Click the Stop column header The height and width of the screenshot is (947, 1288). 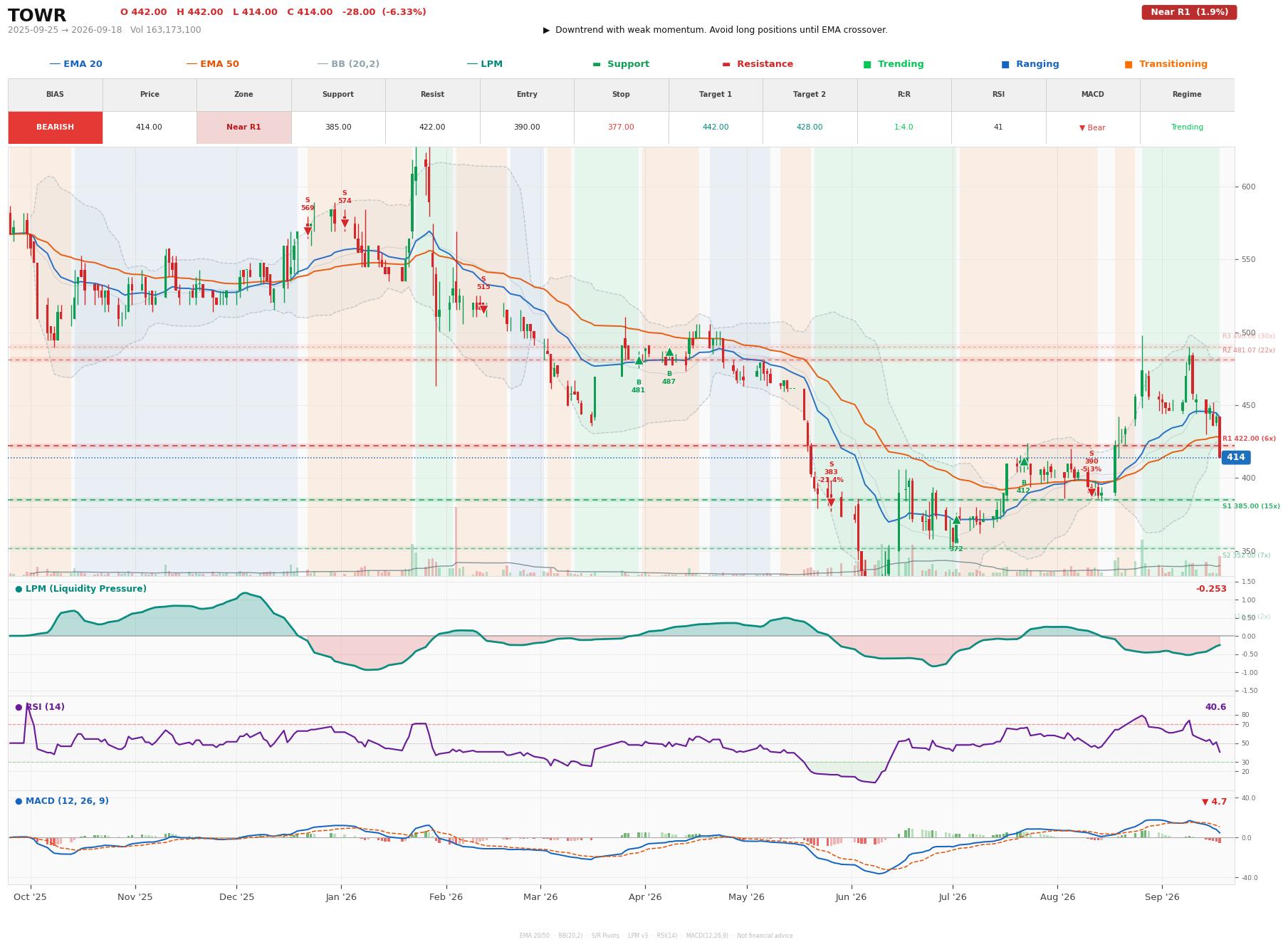click(621, 95)
